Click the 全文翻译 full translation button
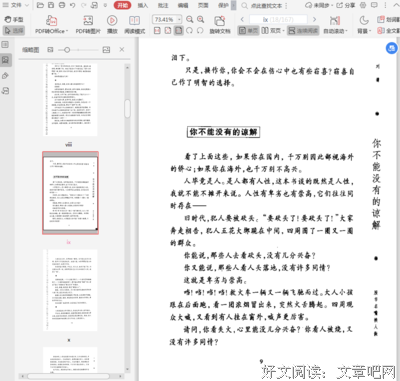 click(x=388, y=31)
